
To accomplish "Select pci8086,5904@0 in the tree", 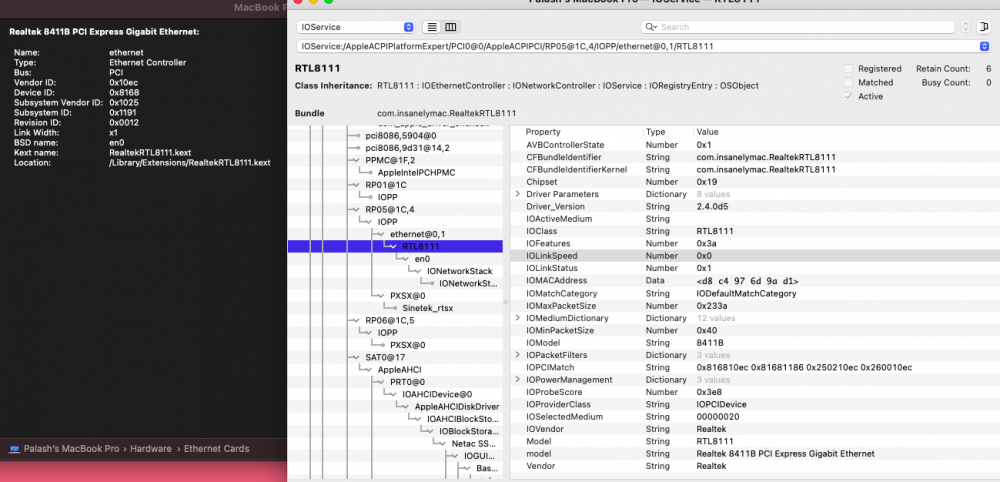I will [401, 135].
